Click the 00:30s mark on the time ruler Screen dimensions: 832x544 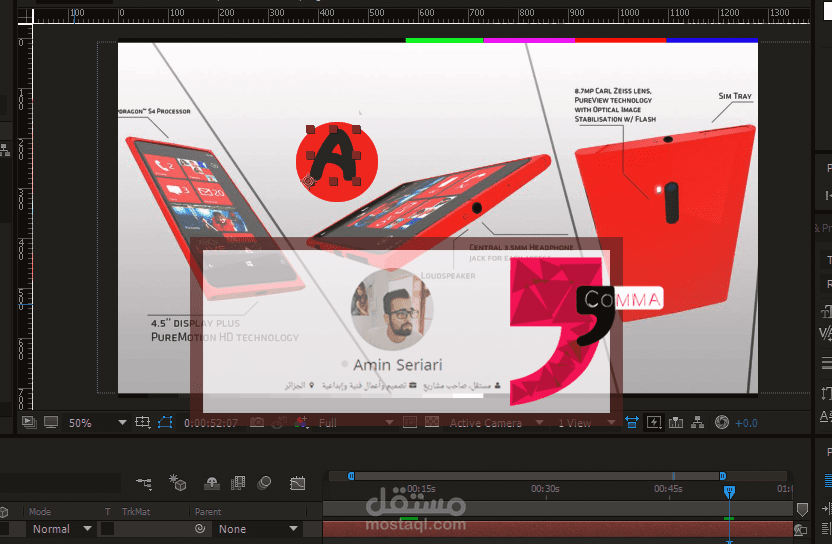click(545, 489)
